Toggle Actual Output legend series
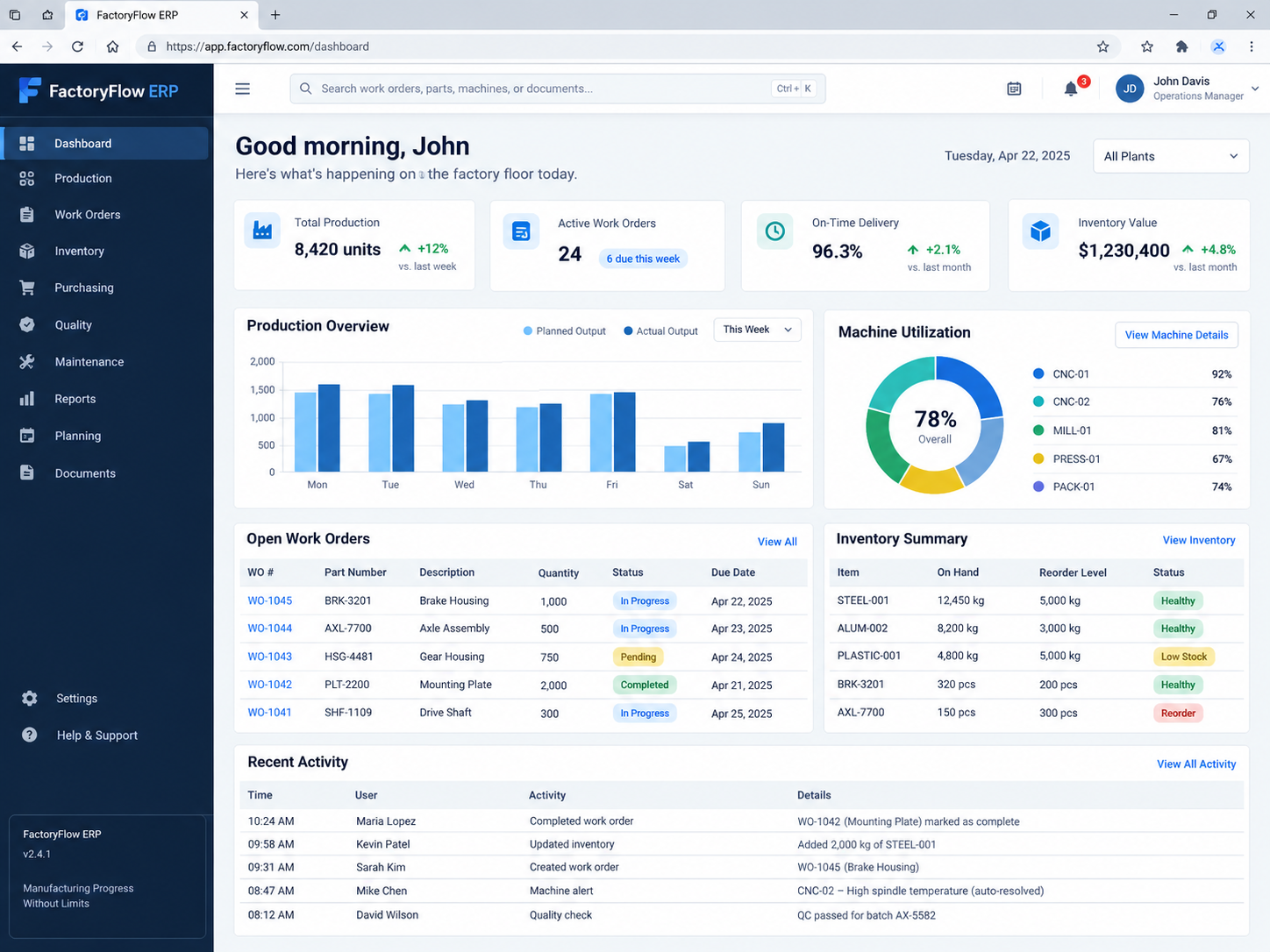Screen dimensions: 1270x952 point(660,331)
